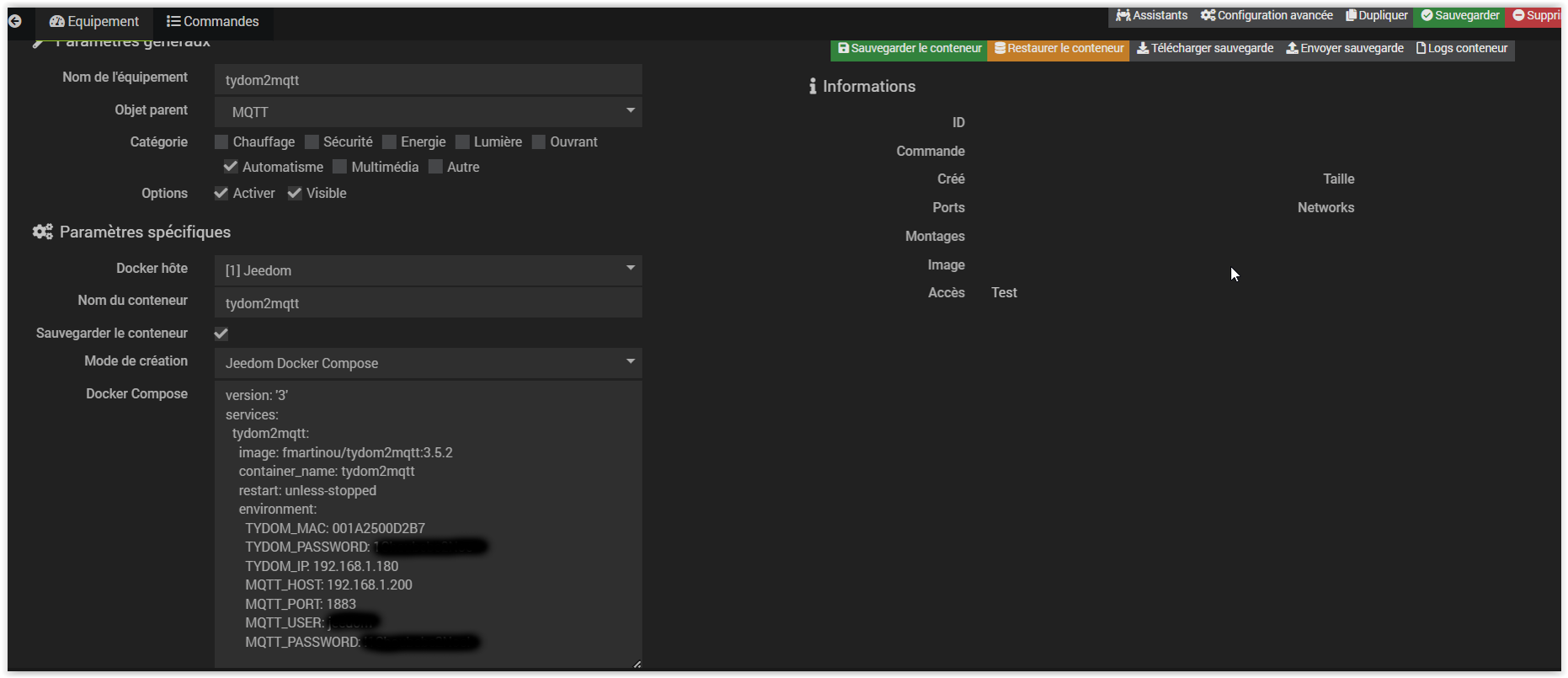1568x678 pixels.
Task: Open the Mode de création dropdown
Action: pos(428,363)
